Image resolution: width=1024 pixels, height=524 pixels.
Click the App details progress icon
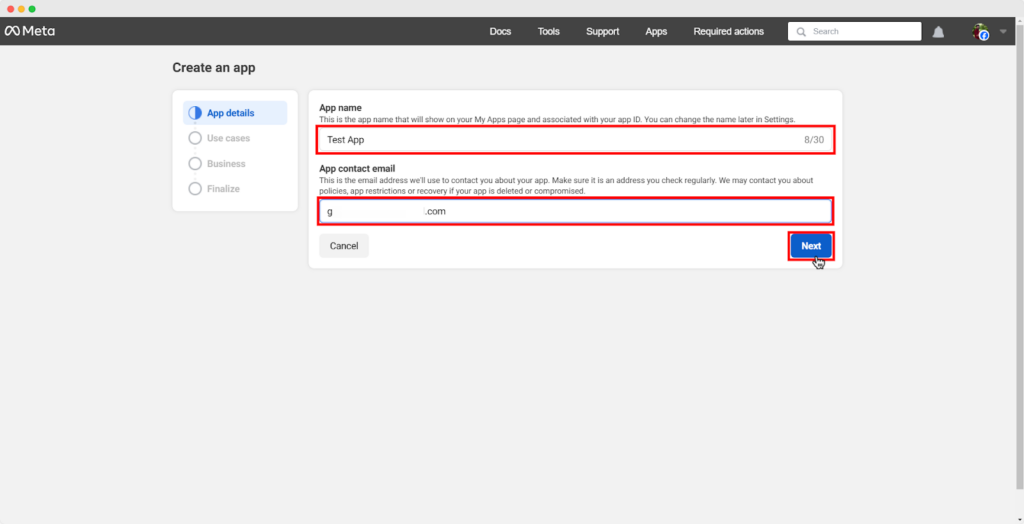pyautogui.click(x=195, y=113)
